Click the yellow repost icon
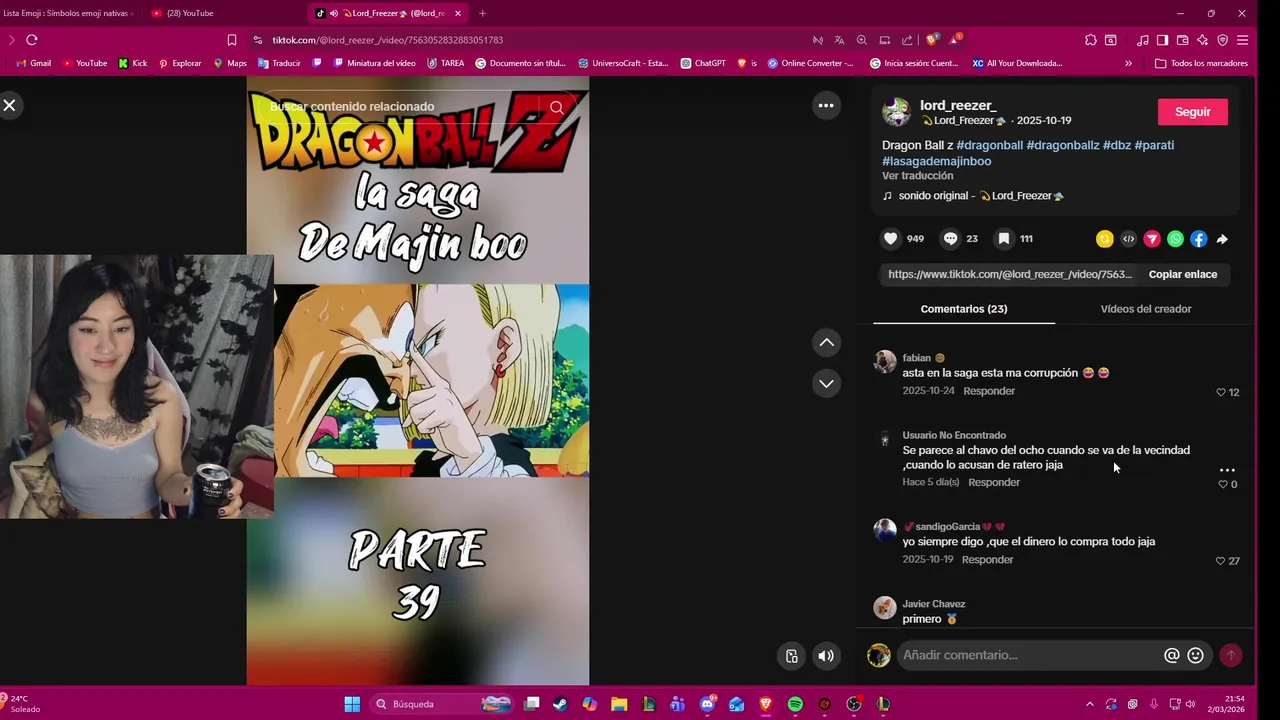The width and height of the screenshot is (1280, 720). pyautogui.click(x=1104, y=239)
